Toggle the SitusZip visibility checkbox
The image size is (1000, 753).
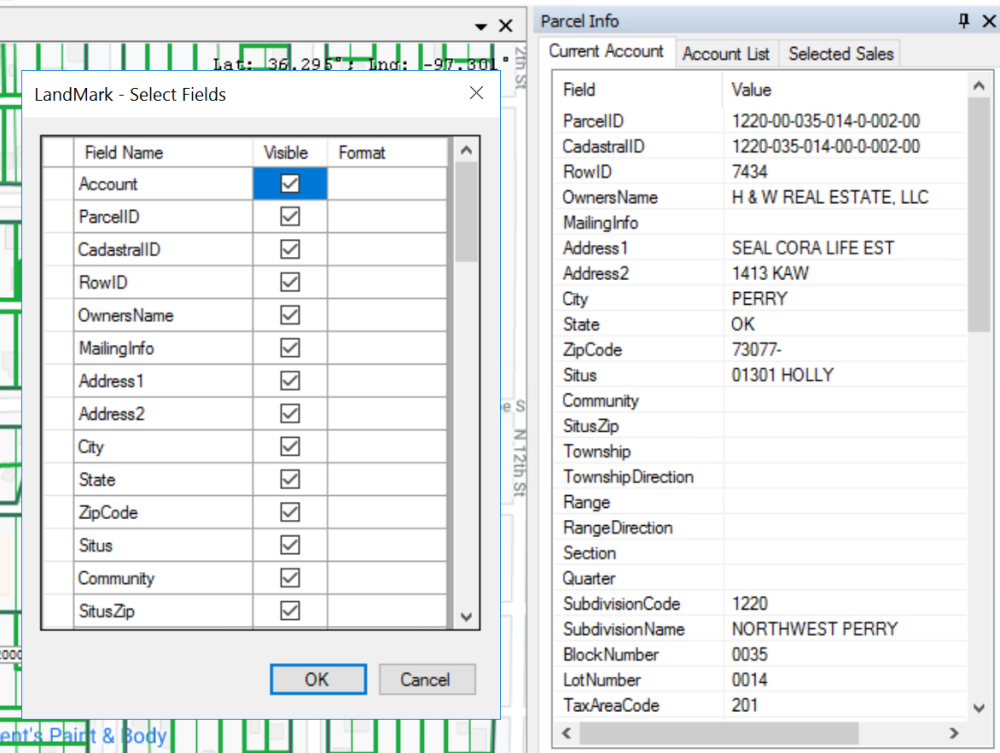tap(287, 610)
